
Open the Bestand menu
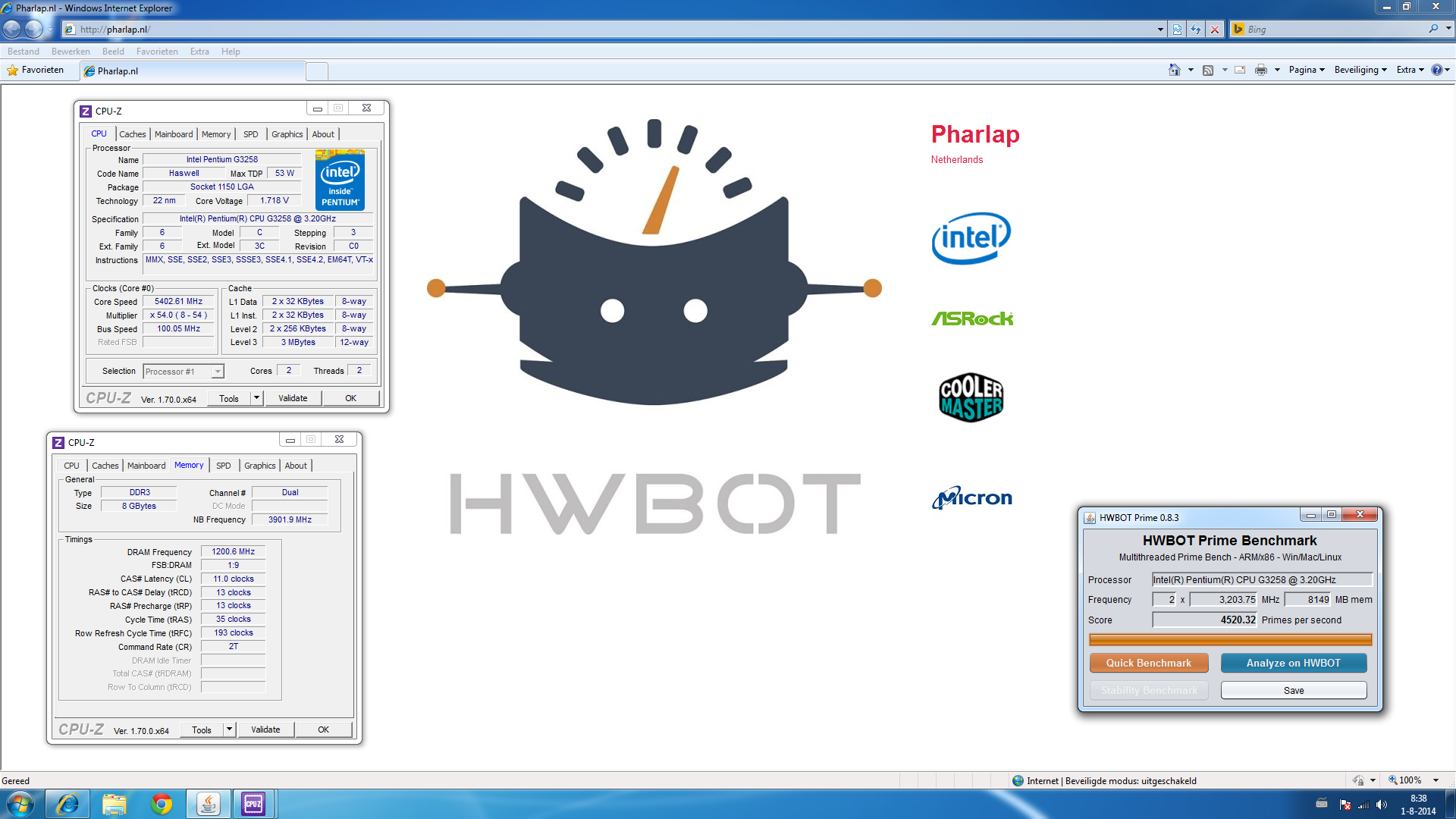tap(24, 52)
